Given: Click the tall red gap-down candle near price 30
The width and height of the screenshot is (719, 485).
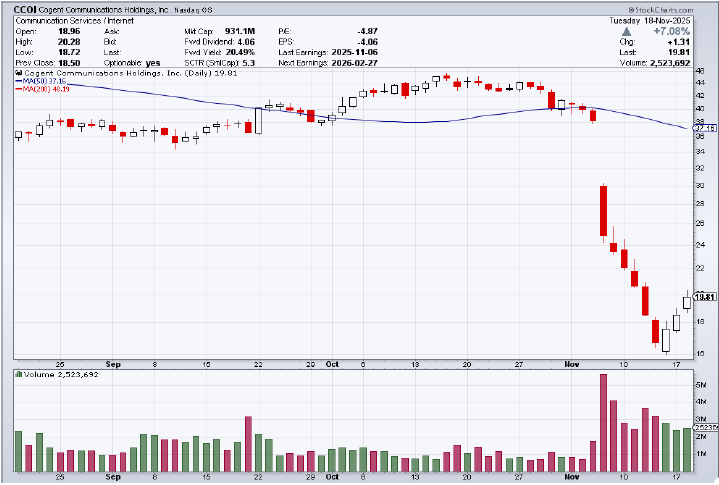Looking at the screenshot, I should tap(603, 210).
